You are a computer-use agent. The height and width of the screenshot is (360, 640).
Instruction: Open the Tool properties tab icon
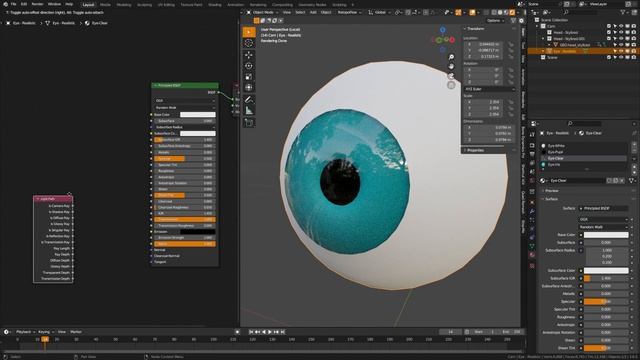(x=532, y=134)
